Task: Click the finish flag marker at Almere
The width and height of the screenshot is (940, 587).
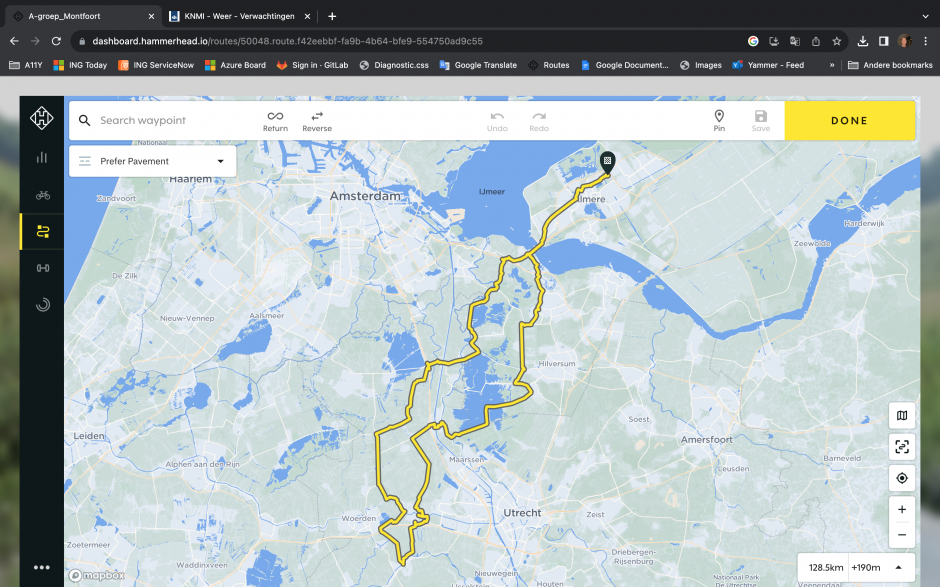Action: [607, 160]
